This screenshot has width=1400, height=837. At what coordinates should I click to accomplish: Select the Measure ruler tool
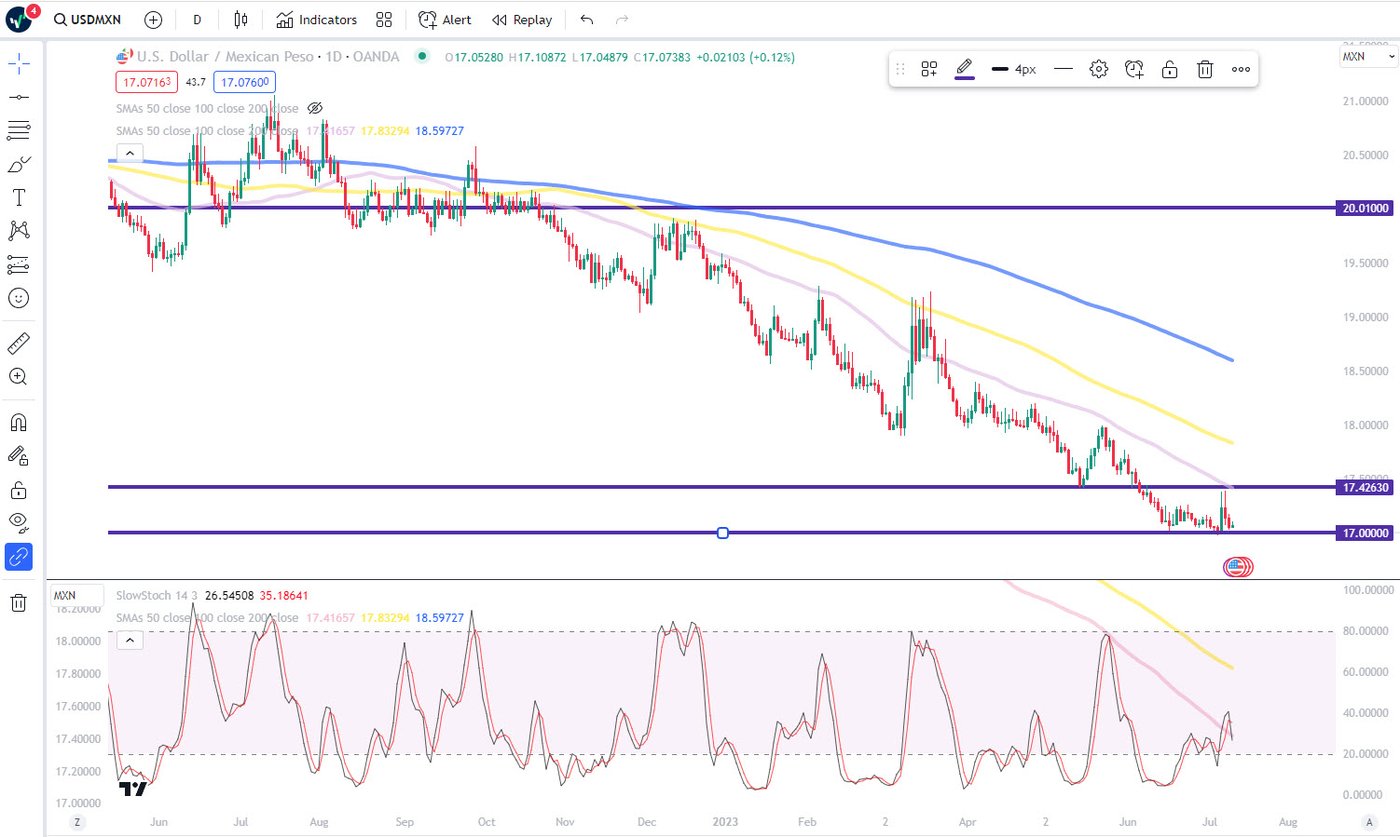point(18,344)
